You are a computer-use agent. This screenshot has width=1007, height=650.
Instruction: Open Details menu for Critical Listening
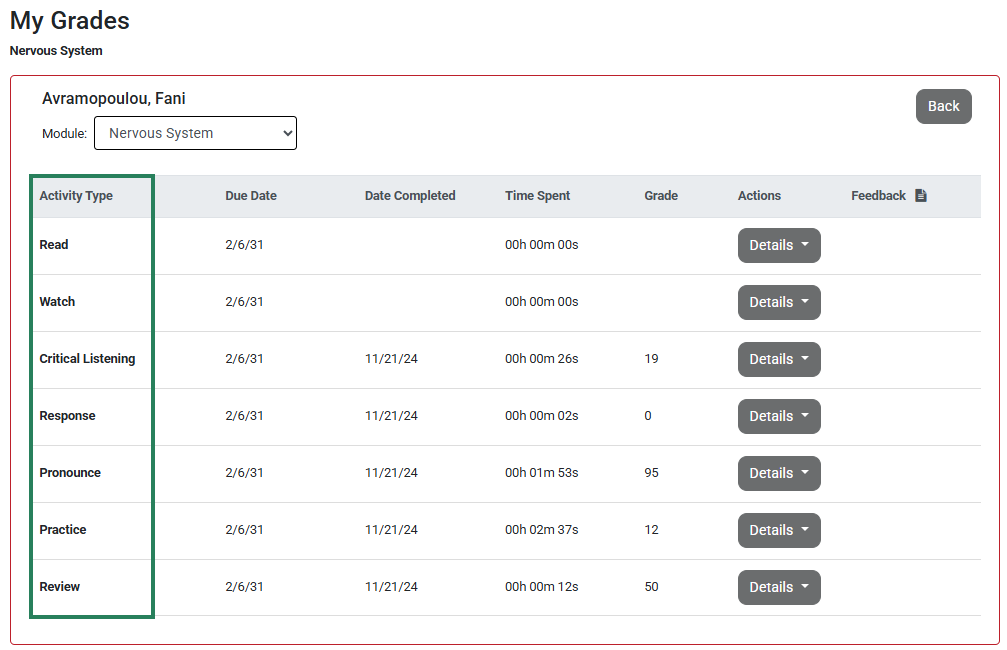(778, 359)
